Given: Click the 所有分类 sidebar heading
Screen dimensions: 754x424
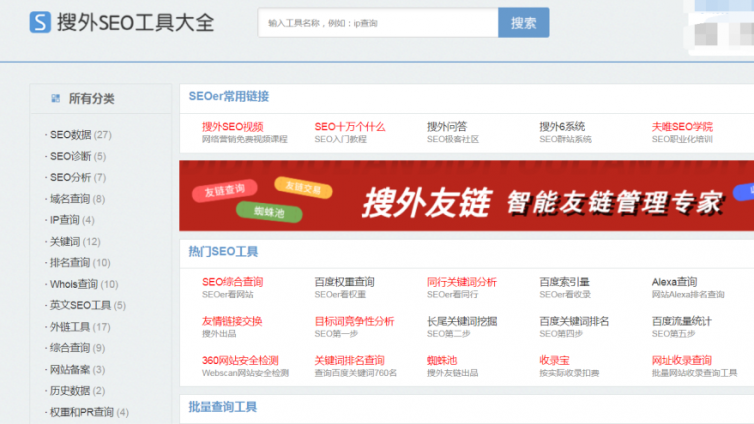Looking at the screenshot, I should [91, 99].
